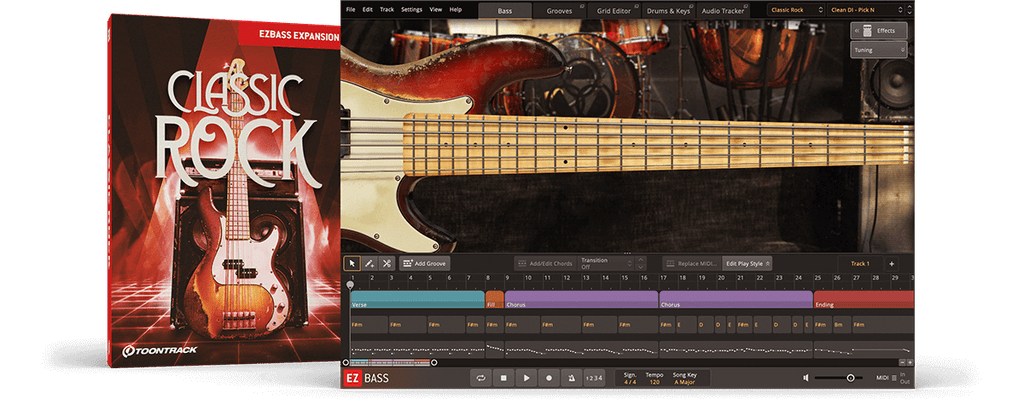Click the left overview range handle
This screenshot has width=1024, height=416.
click(x=346, y=362)
